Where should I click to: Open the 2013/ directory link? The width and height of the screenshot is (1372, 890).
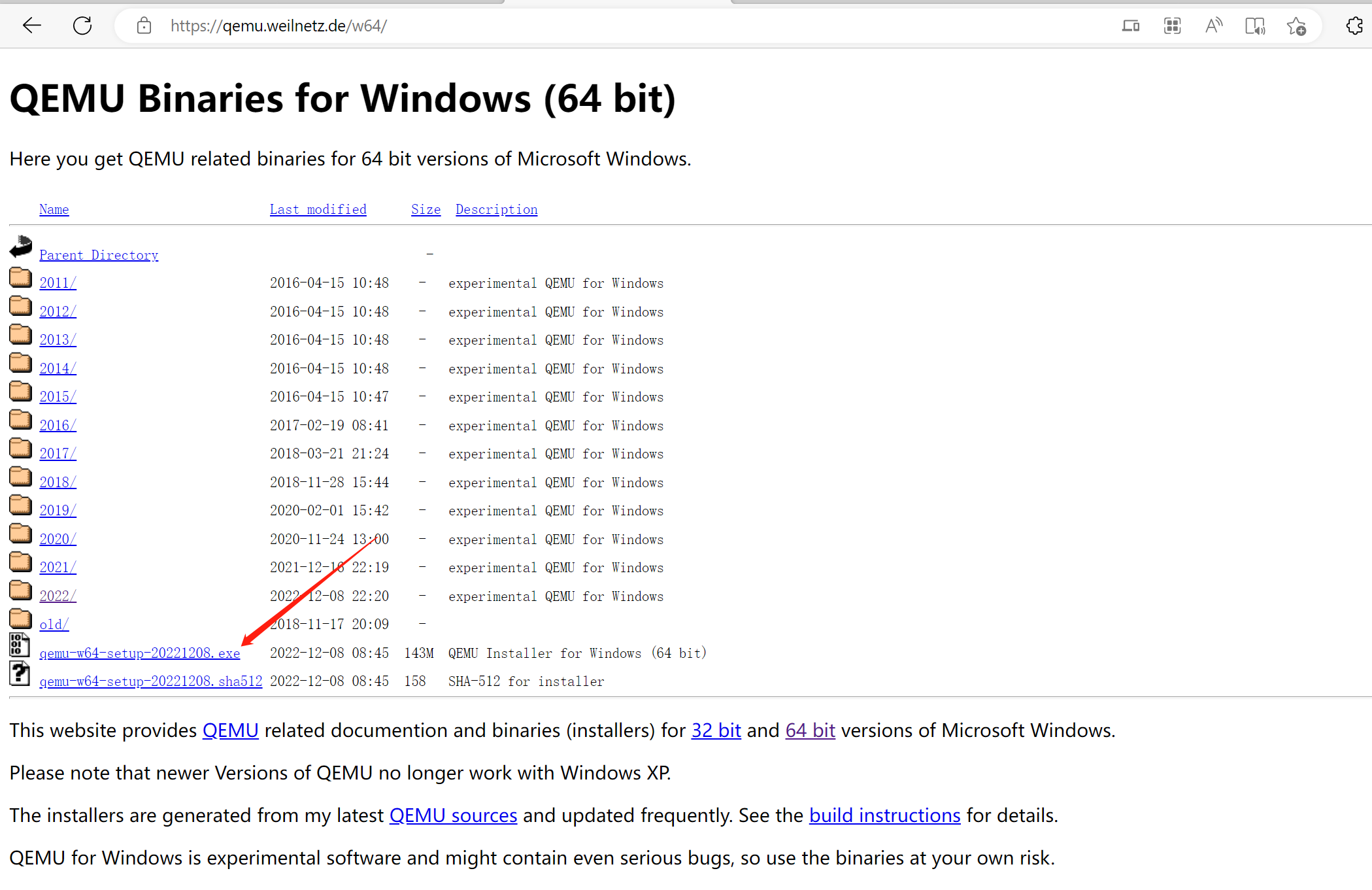tap(58, 340)
